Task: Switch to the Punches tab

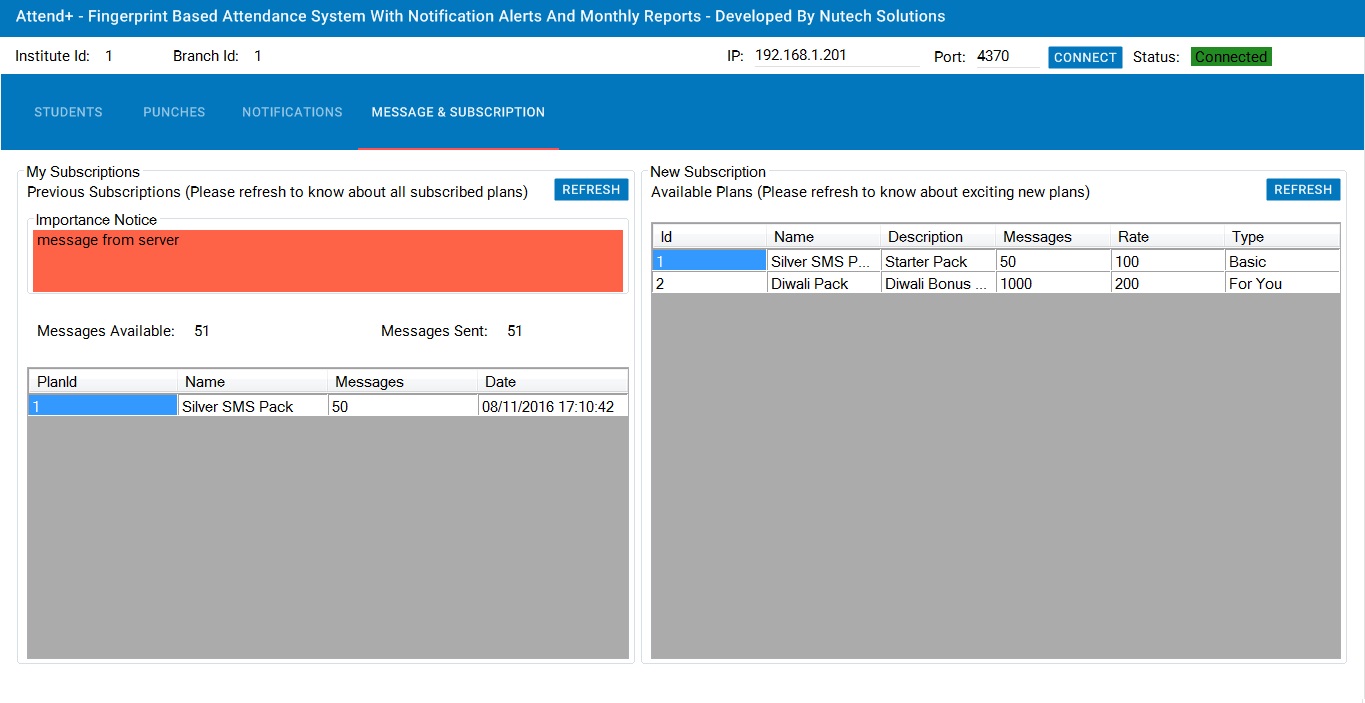Action: [174, 112]
